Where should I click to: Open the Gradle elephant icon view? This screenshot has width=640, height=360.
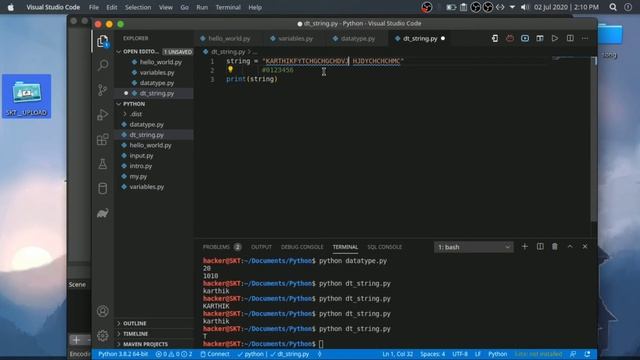pos(103,213)
